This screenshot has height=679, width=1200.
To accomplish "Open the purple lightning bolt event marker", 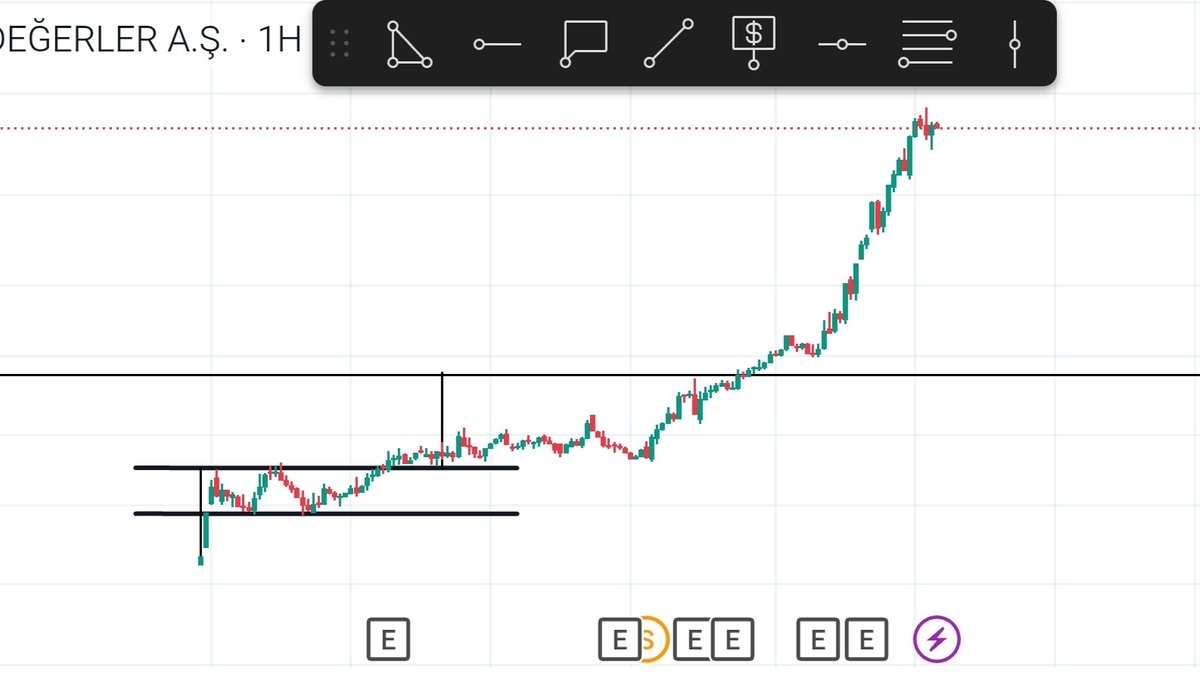I will tap(937, 638).
